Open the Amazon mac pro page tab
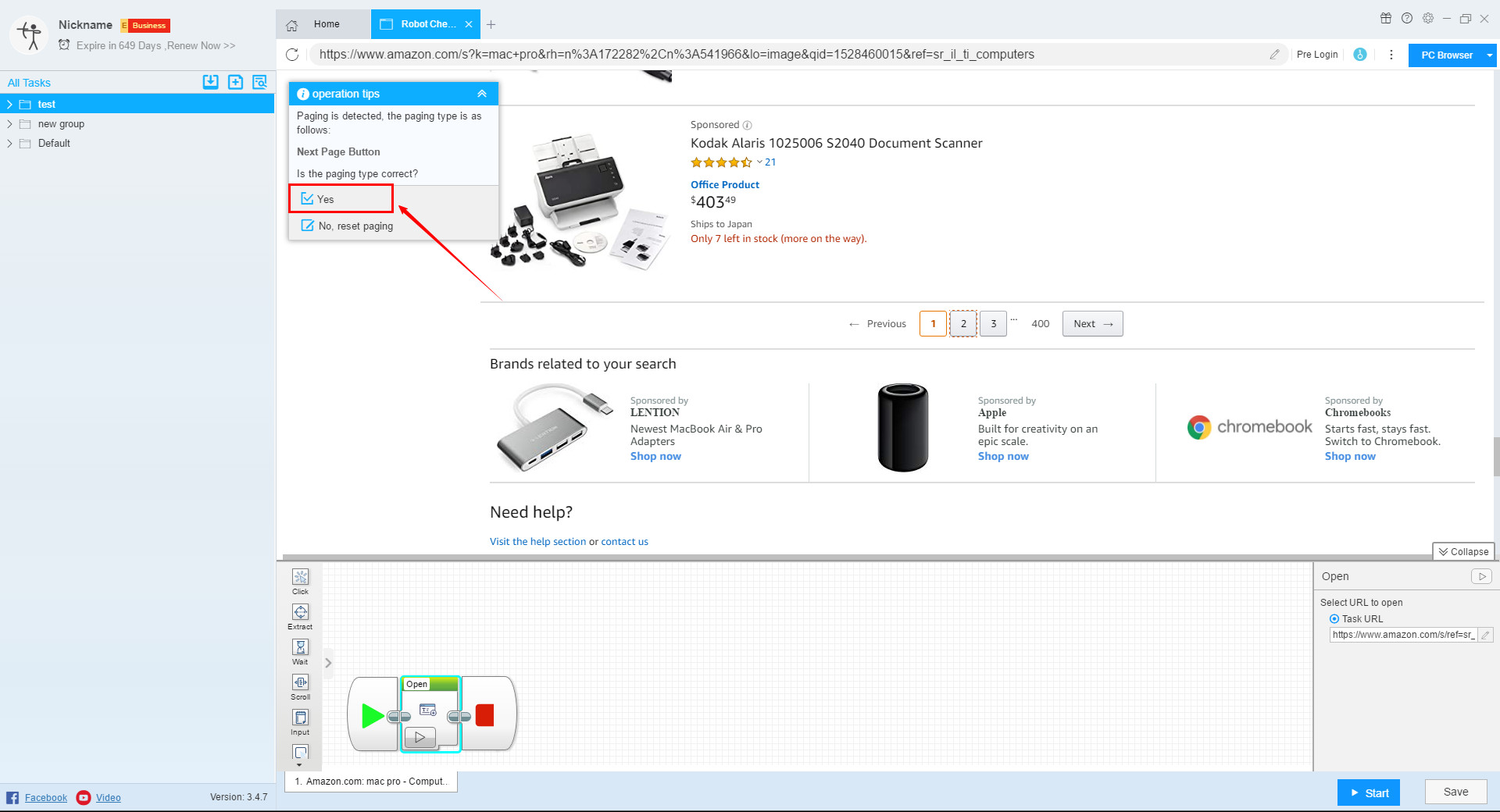This screenshot has height=812, width=1500. 371,782
